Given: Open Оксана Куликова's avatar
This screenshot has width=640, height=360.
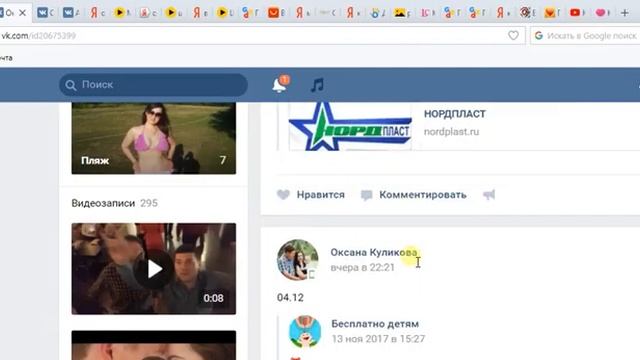Looking at the screenshot, I should (x=298, y=260).
